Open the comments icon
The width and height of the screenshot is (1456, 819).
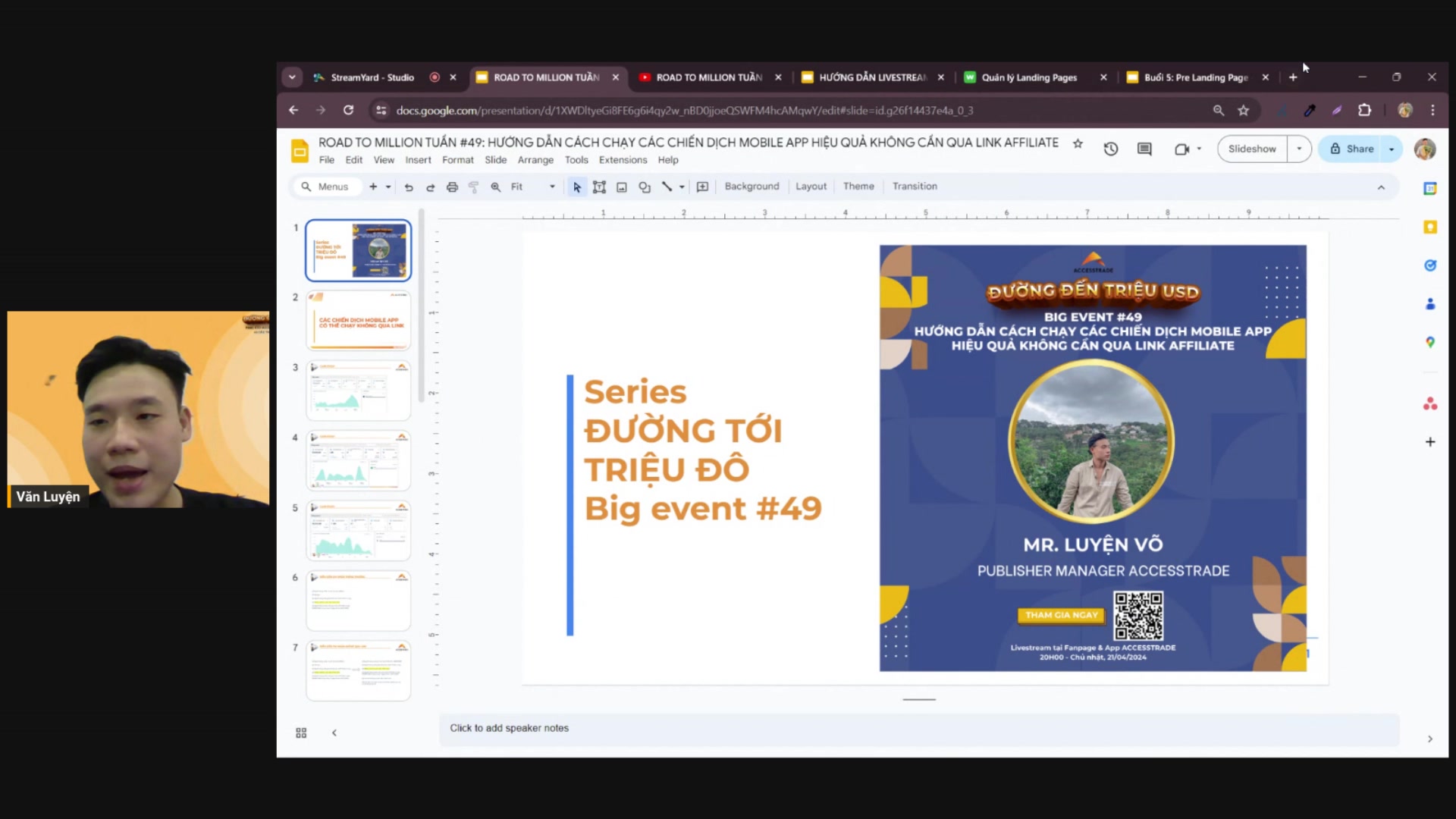click(x=1144, y=149)
